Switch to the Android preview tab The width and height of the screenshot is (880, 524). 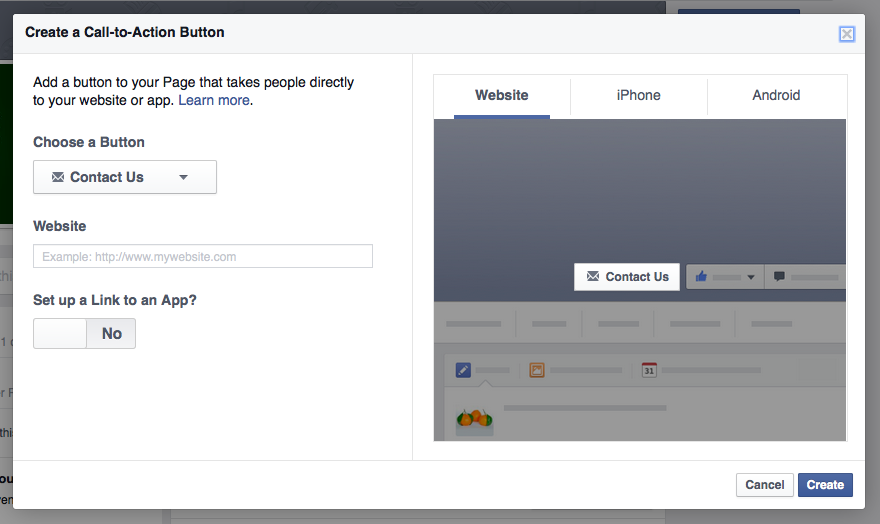tap(776, 96)
